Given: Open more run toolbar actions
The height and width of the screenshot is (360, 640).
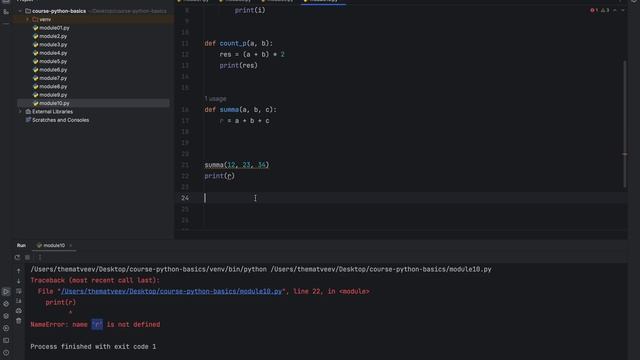Looking at the screenshot, I should [x=40, y=257].
